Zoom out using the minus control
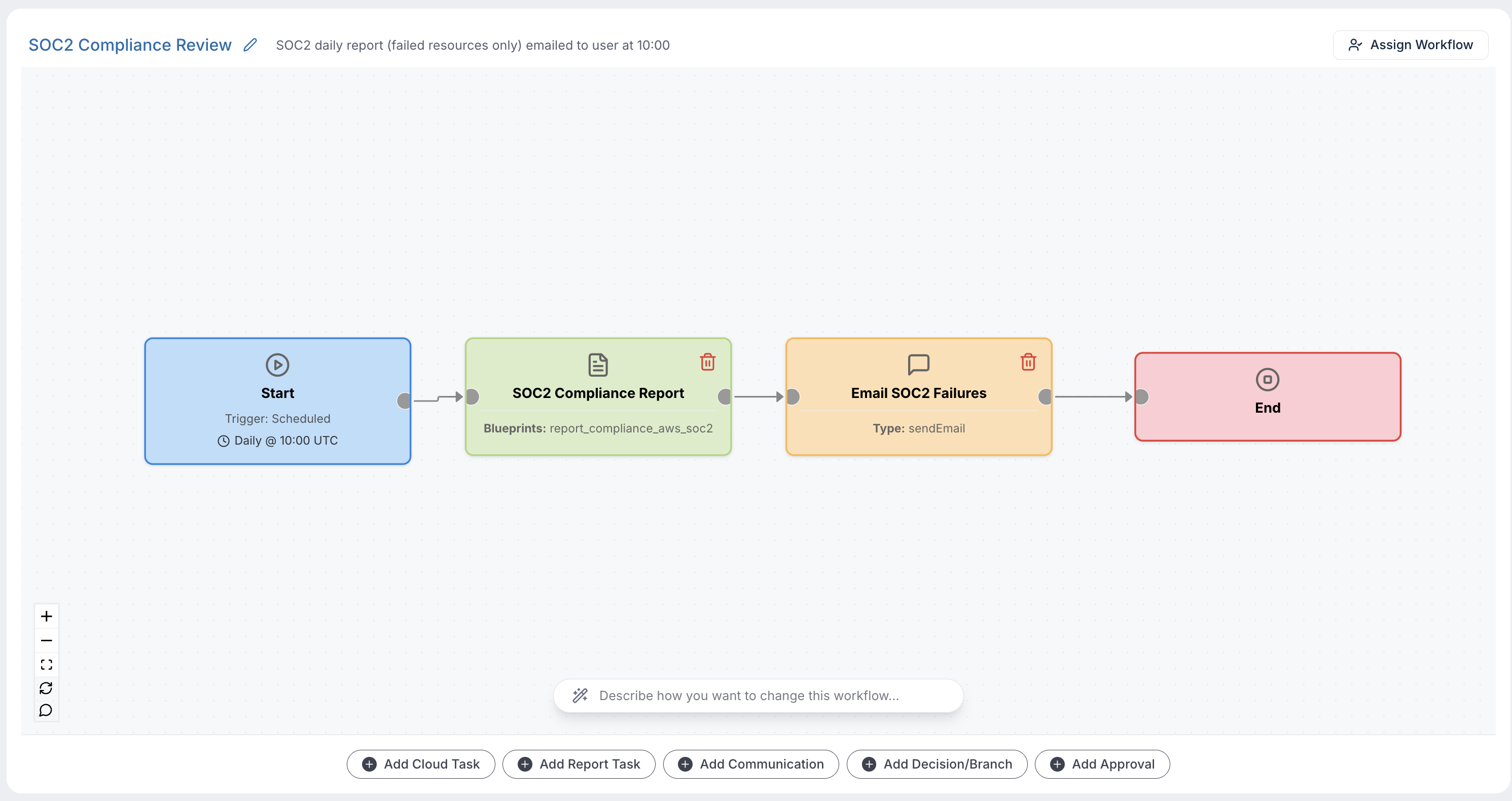The height and width of the screenshot is (801, 1512). [46, 640]
